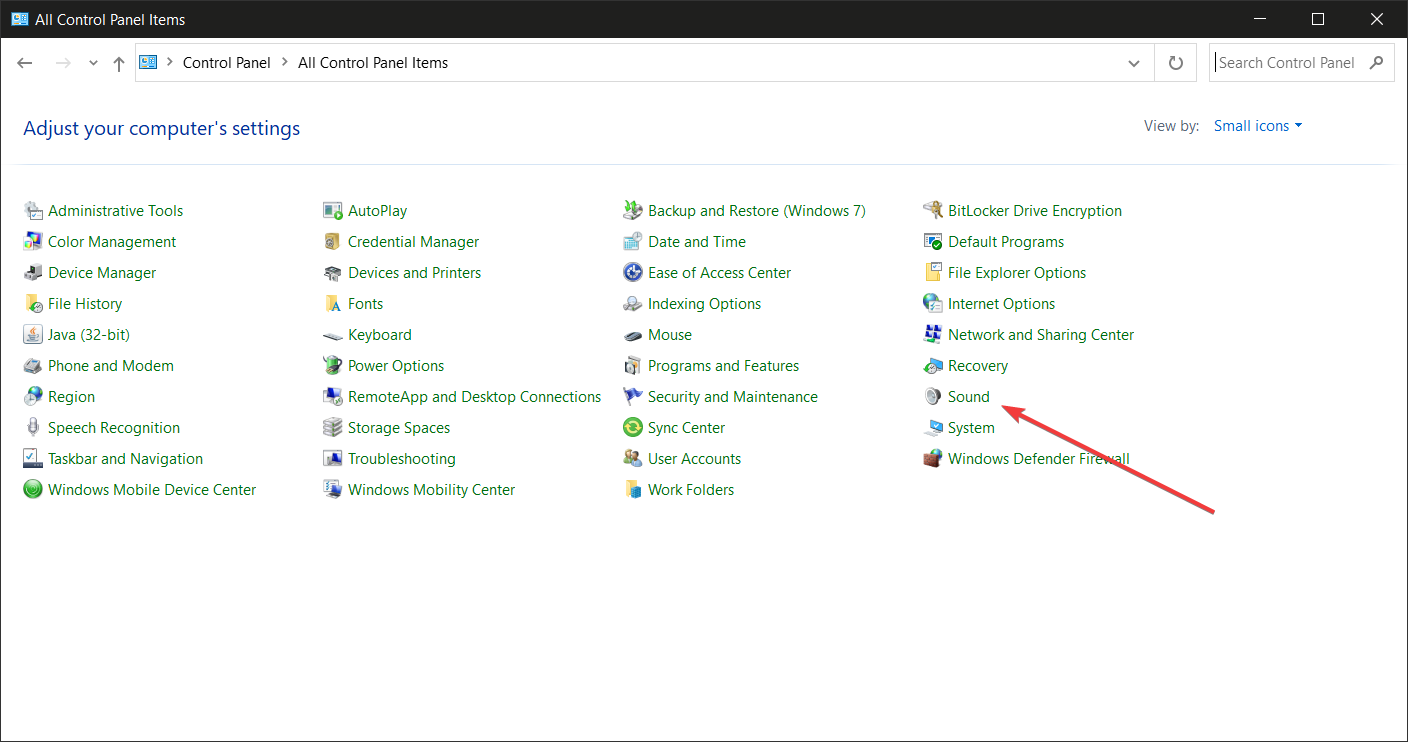Open Programs and Features link
This screenshot has width=1408, height=742.
(x=723, y=366)
